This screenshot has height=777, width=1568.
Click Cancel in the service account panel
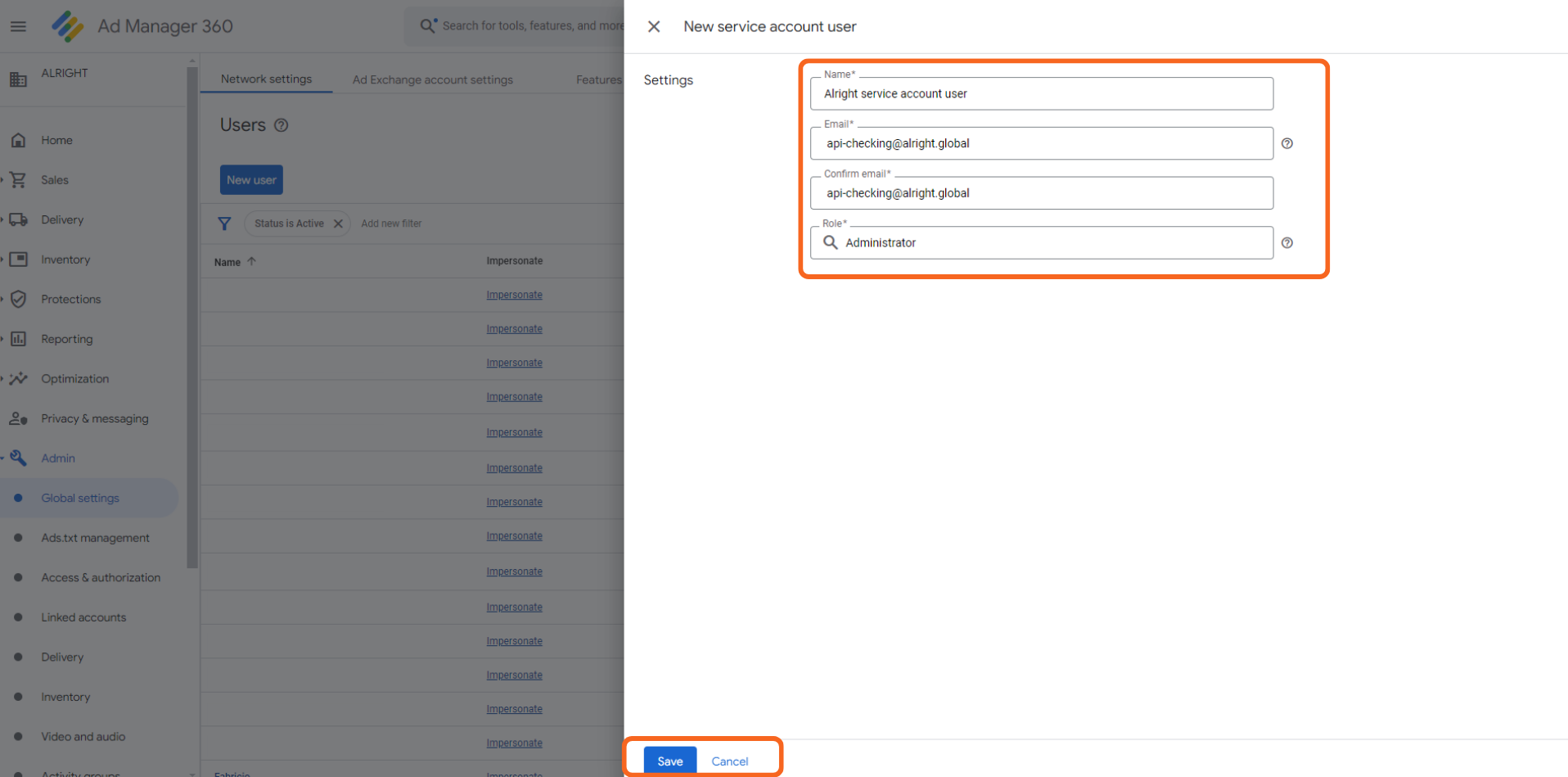(x=729, y=761)
